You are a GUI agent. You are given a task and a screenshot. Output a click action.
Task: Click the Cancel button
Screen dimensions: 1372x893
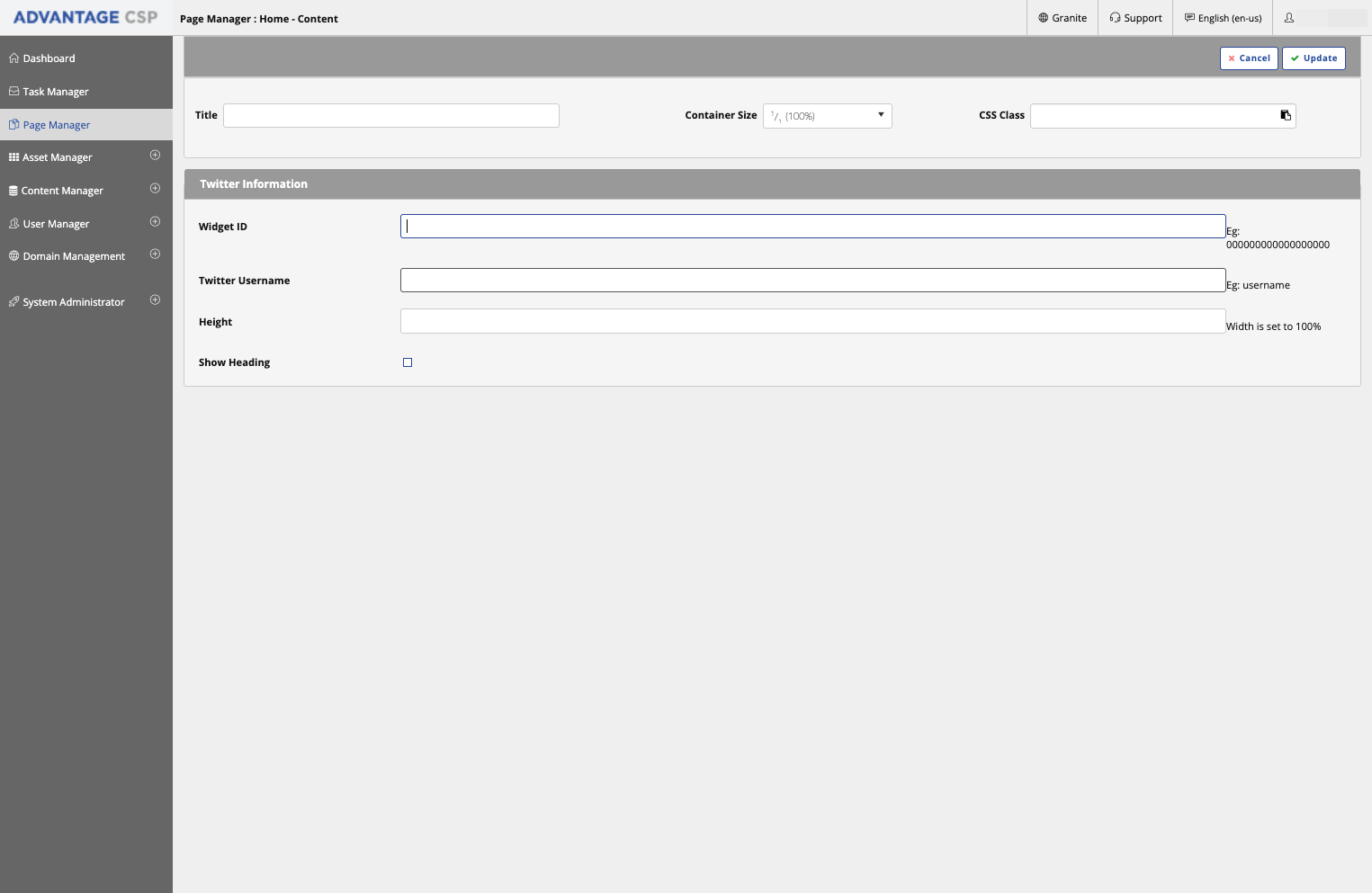1249,58
